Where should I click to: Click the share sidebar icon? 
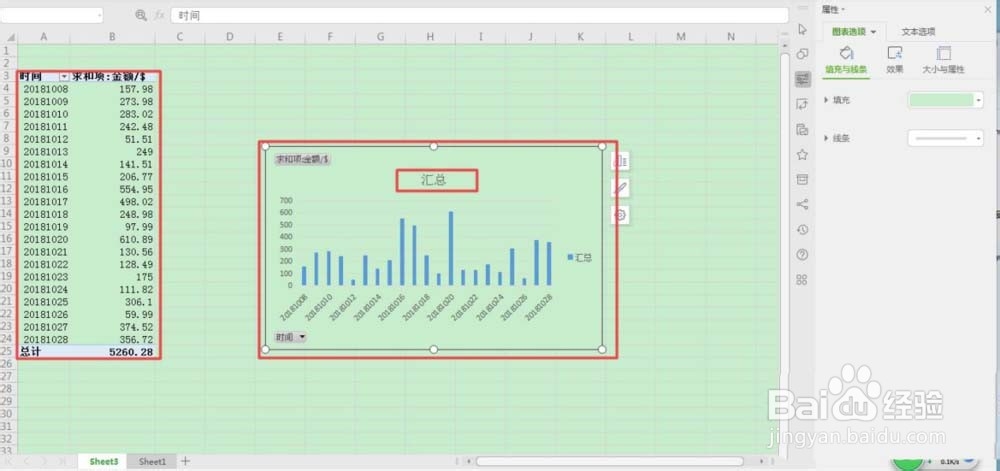[802, 205]
